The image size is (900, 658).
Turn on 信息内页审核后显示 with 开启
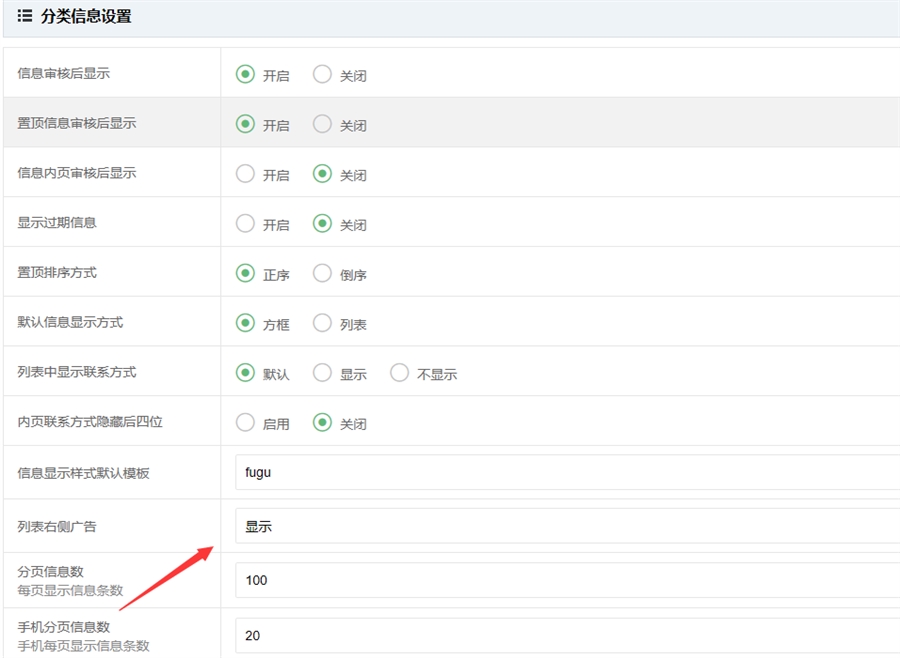(245, 174)
